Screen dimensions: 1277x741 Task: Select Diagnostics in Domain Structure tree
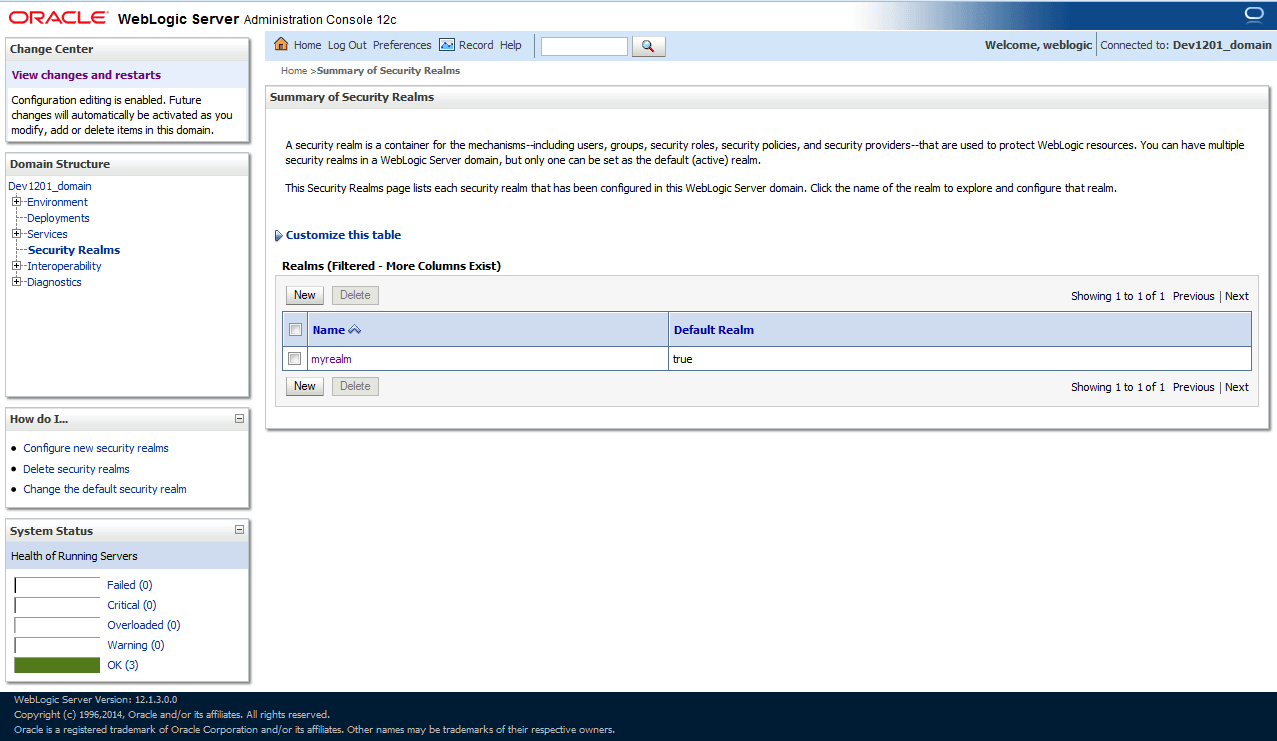pos(54,282)
